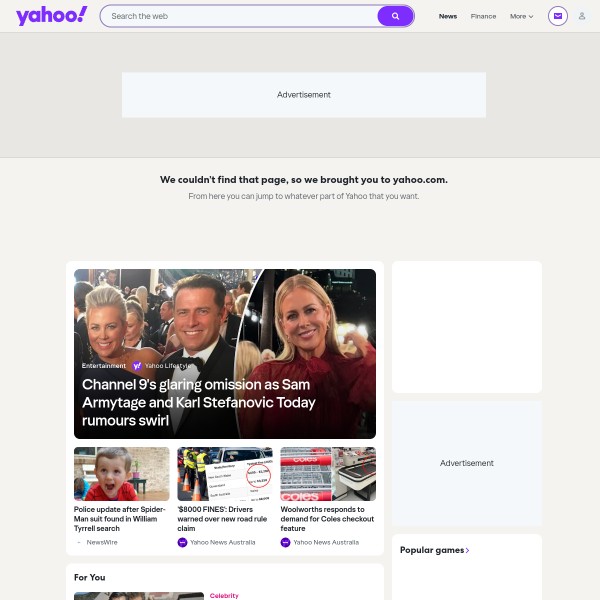The image size is (600, 600).
Task: Click the Search the web field
Action: [x=239, y=16]
